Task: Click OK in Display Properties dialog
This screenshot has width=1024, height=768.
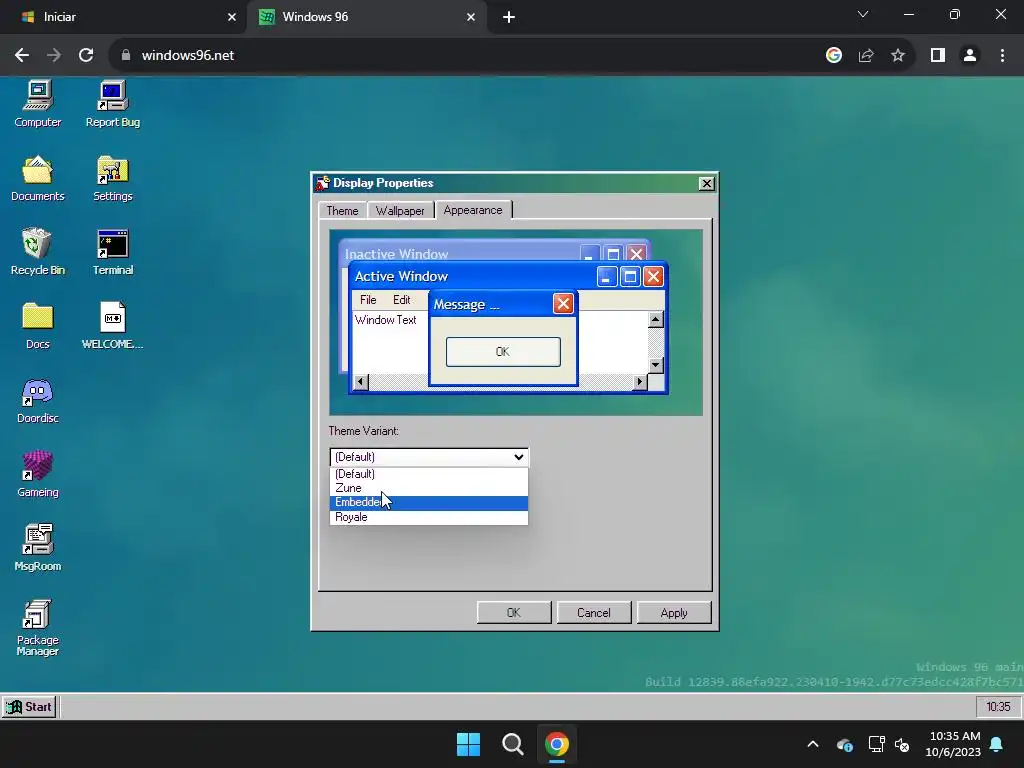Action: click(514, 613)
